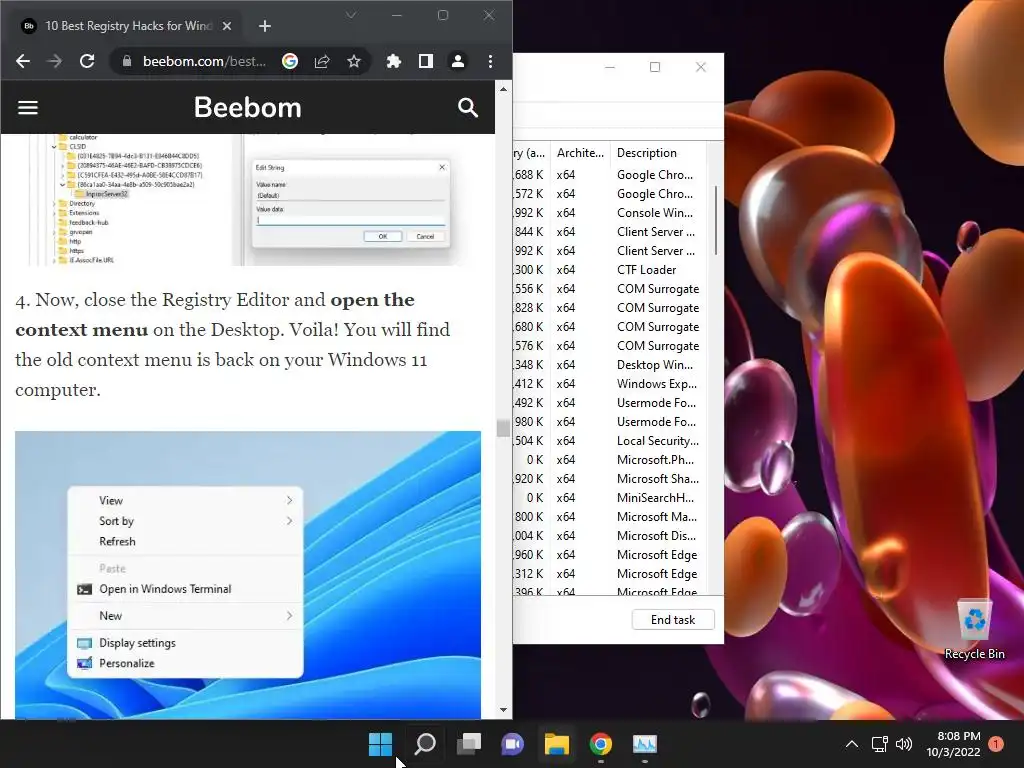Click scroll-down arrow on Chrome scrollbar
The image size is (1024, 768).
(x=503, y=710)
